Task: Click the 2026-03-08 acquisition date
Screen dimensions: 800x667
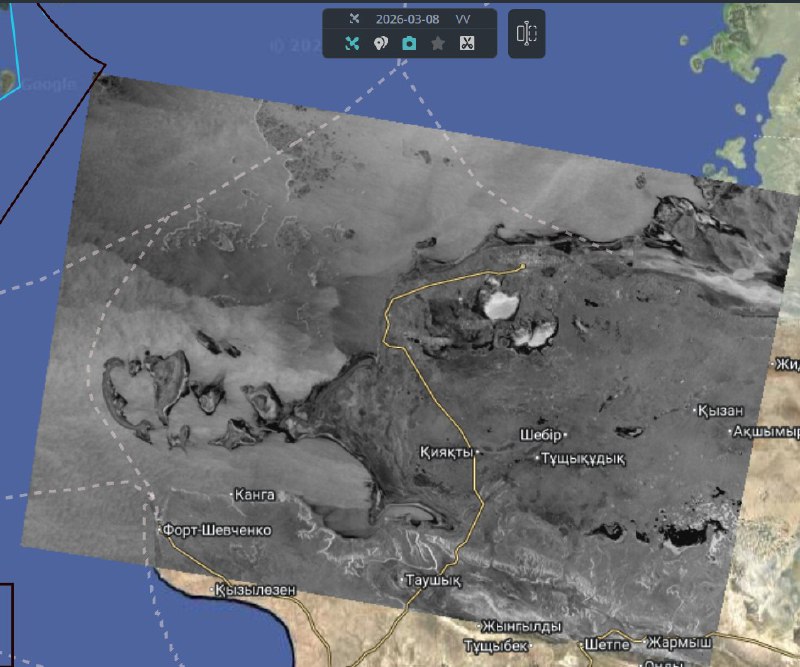Action: coord(407,19)
